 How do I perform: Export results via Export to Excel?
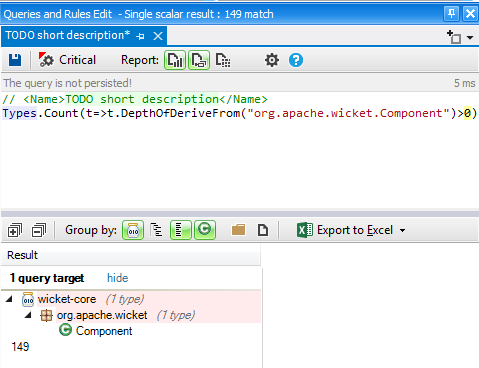tap(345, 230)
